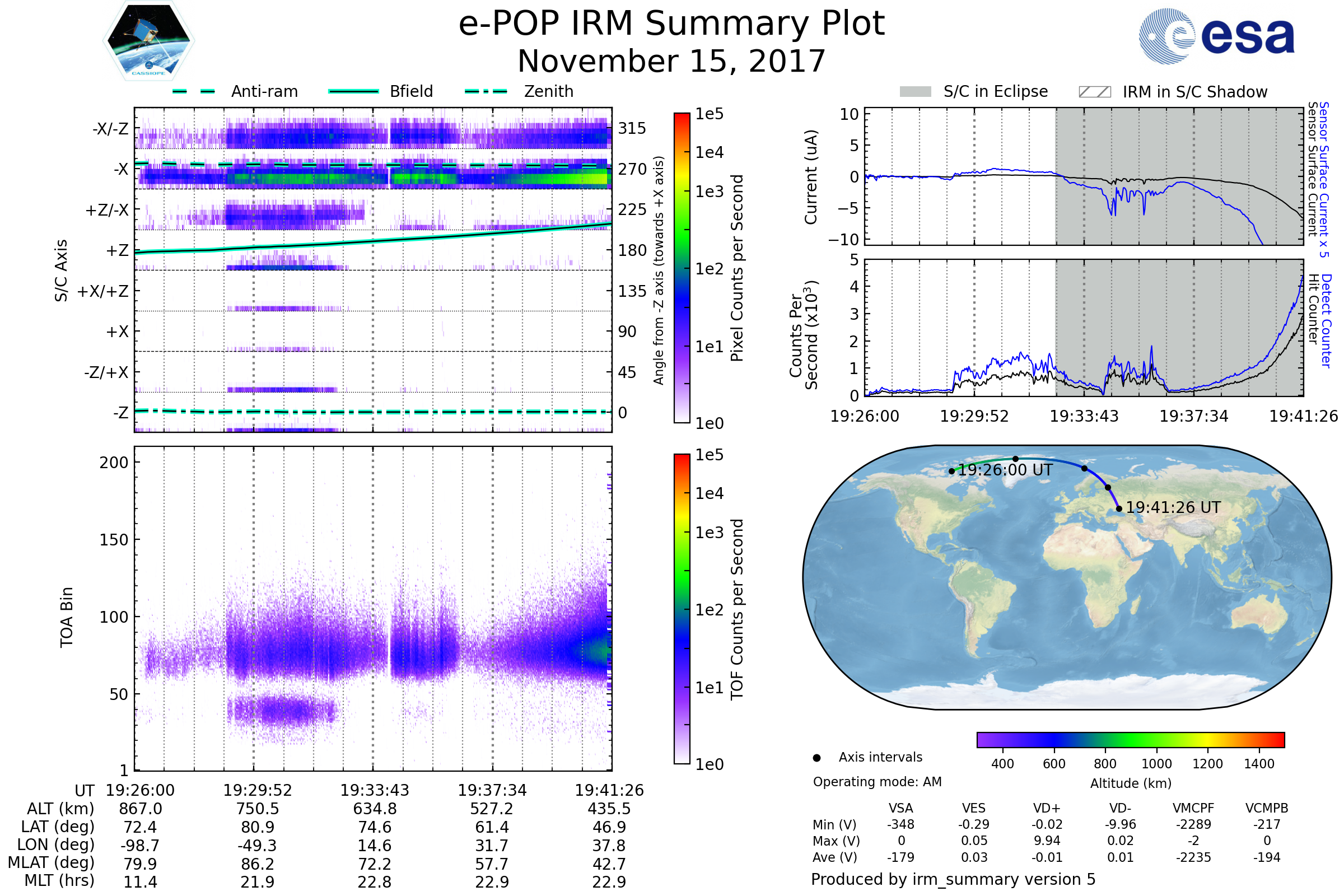Click the Axis intervals black dot marker
This screenshot has height=896, width=1344.
[816, 758]
